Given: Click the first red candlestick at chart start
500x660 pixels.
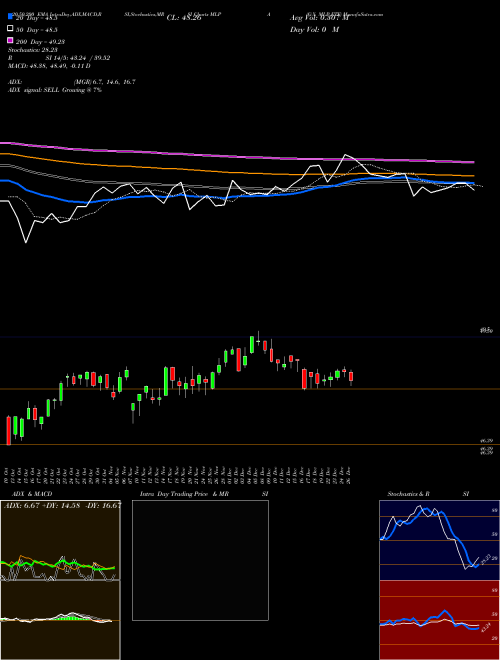Looking at the screenshot, I should 8,430.
